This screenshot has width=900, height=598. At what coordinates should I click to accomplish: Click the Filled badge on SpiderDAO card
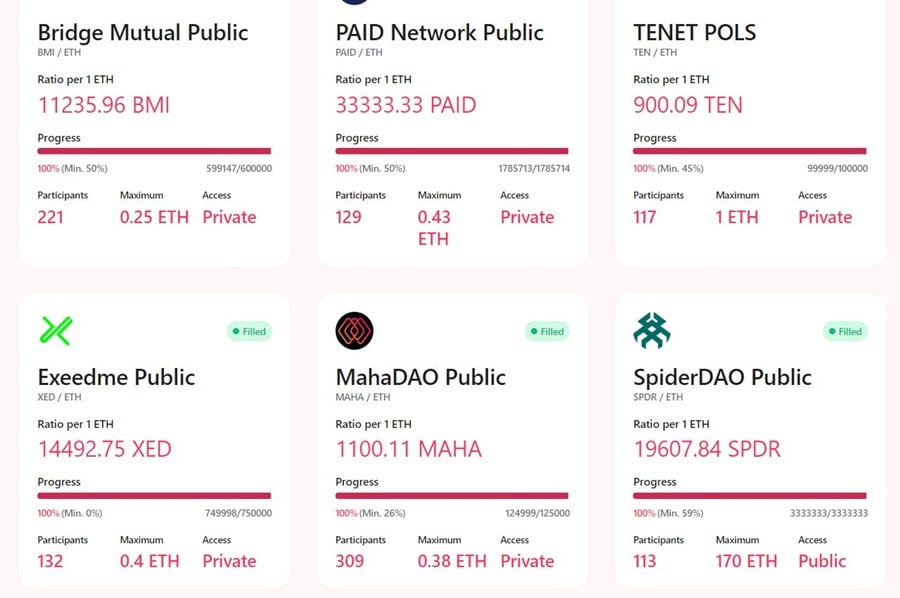click(845, 331)
